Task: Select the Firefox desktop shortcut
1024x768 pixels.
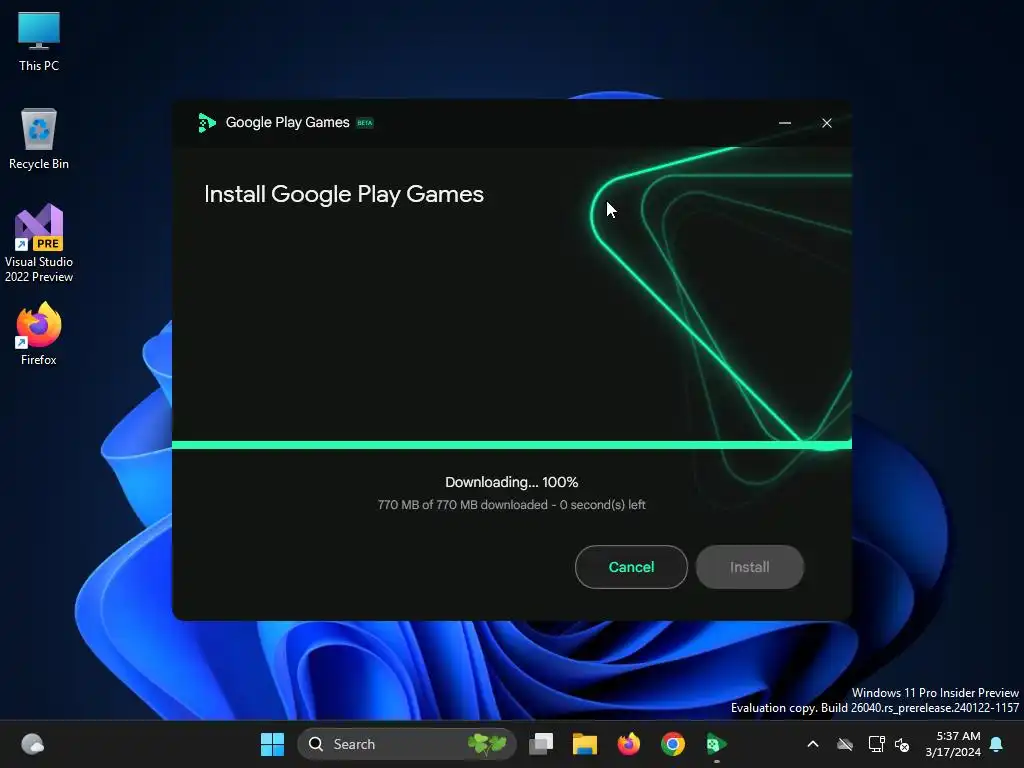Action: 39,334
